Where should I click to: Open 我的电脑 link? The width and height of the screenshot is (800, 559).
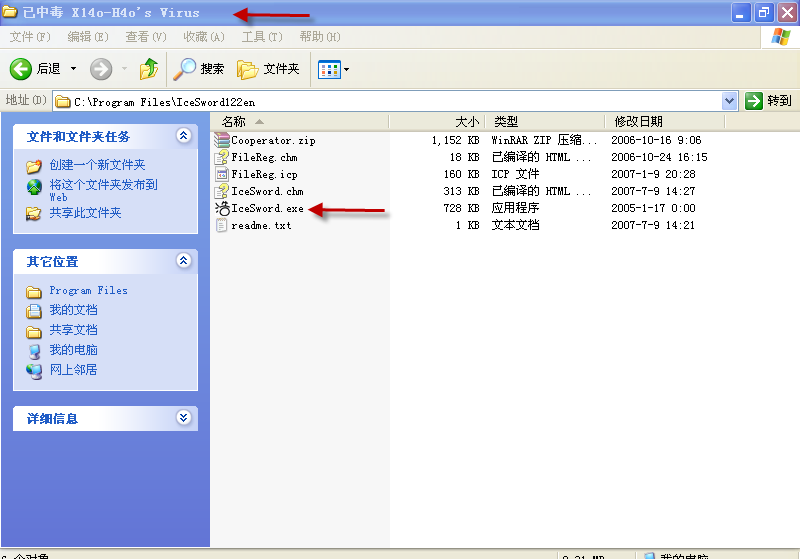coord(73,350)
